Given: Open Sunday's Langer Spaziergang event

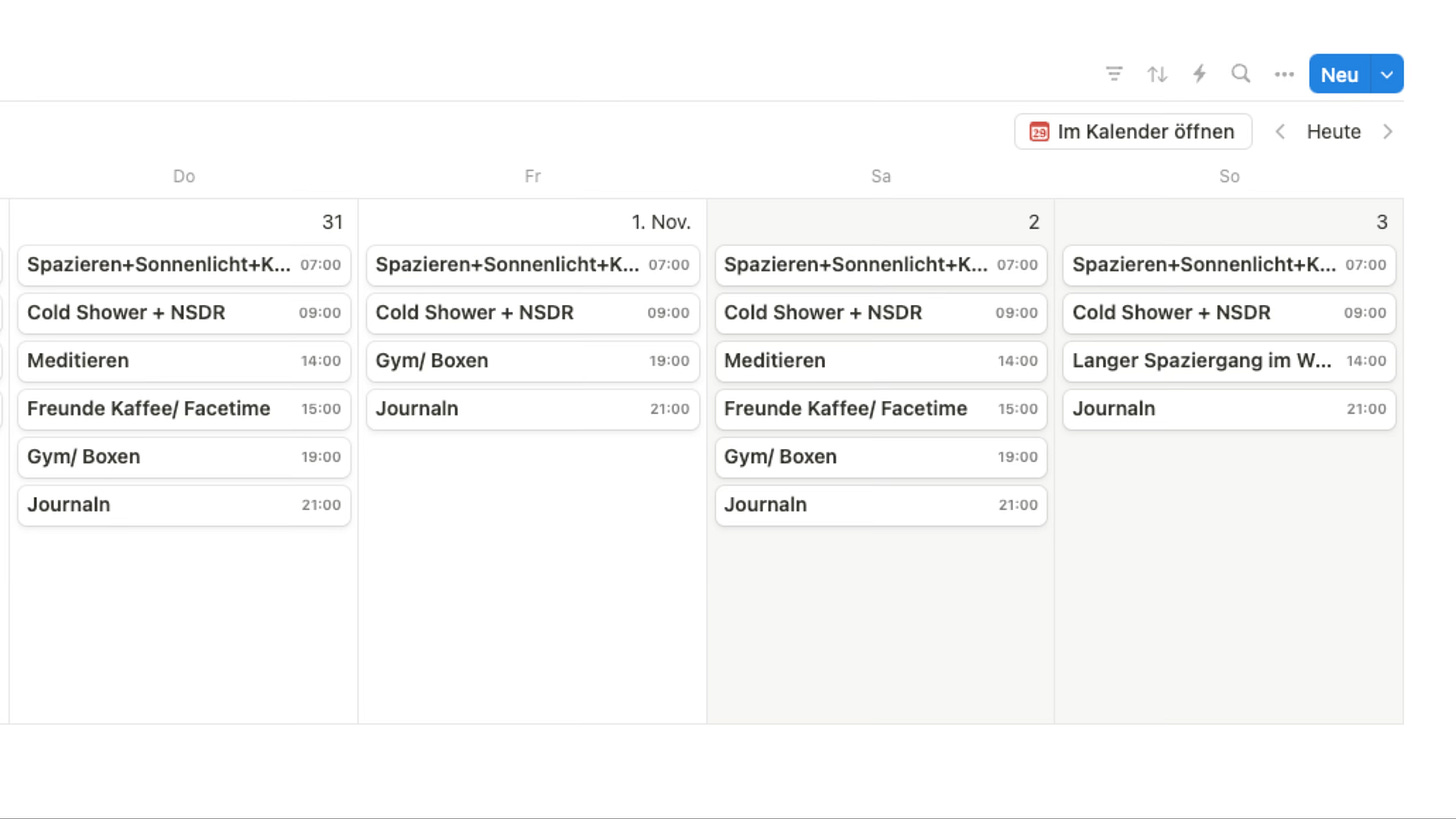Looking at the screenshot, I should pos(1229,361).
